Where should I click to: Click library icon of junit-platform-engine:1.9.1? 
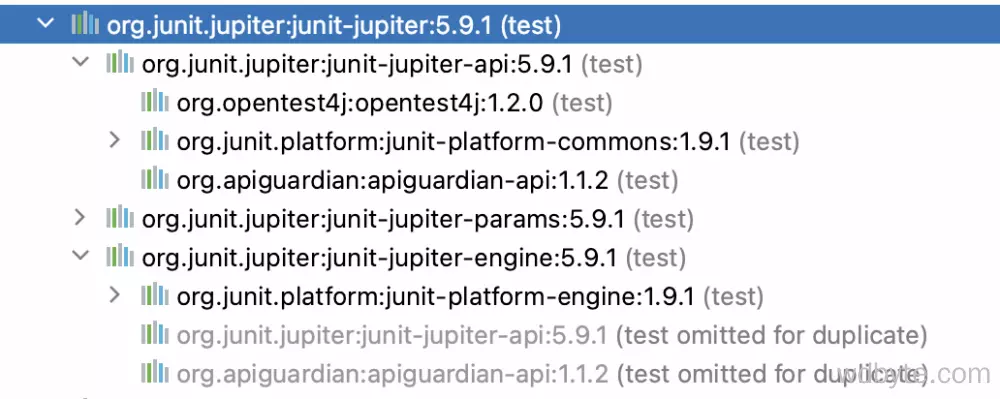(155, 295)
